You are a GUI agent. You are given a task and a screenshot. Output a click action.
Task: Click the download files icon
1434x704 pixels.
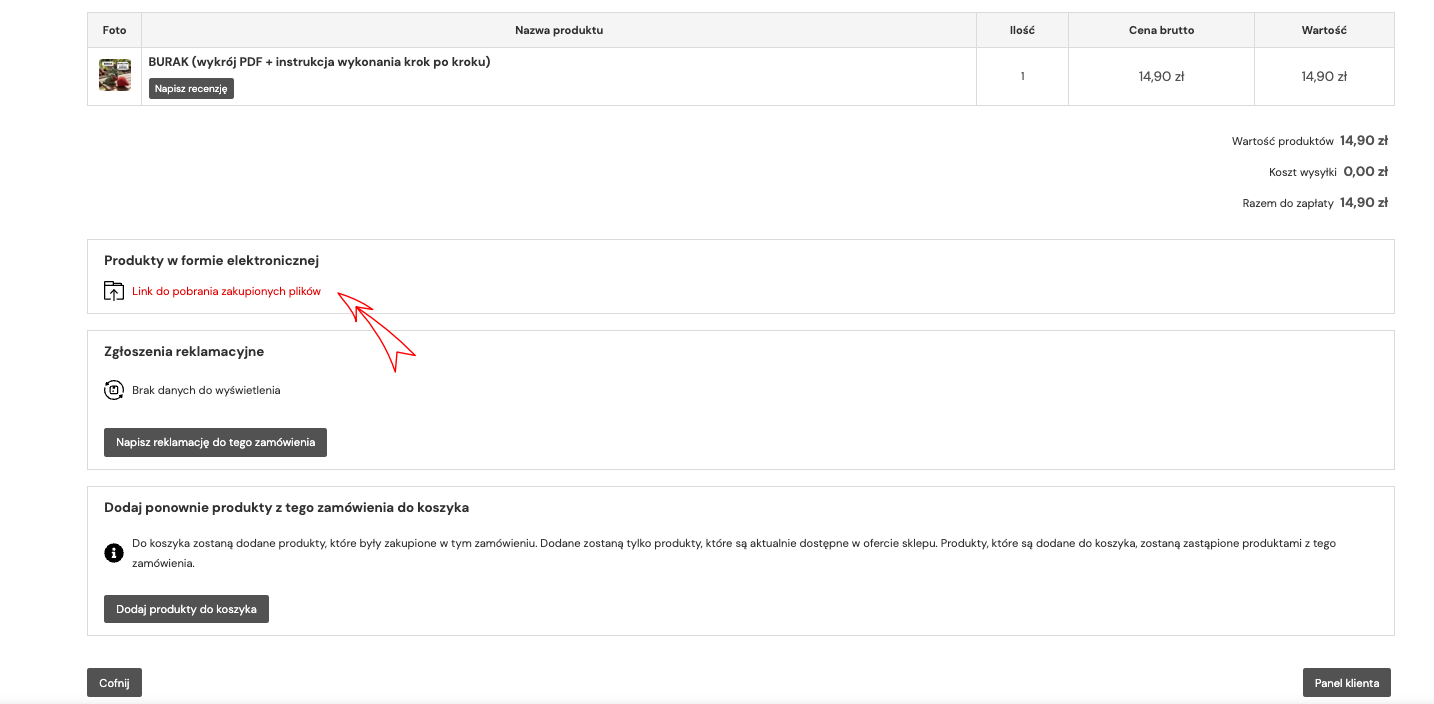click(114, 292)
